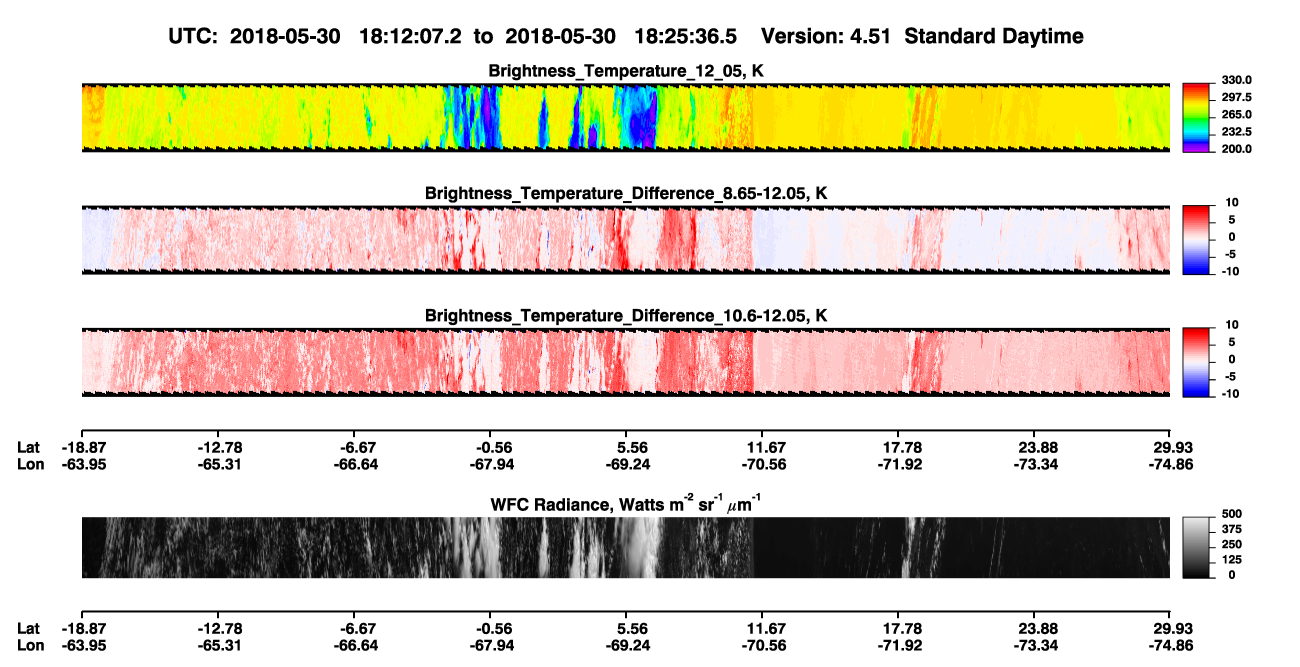
Task: Select the Brightness_Temperature_Difference_10.6-12.05, K title
Action: point(626,316)
